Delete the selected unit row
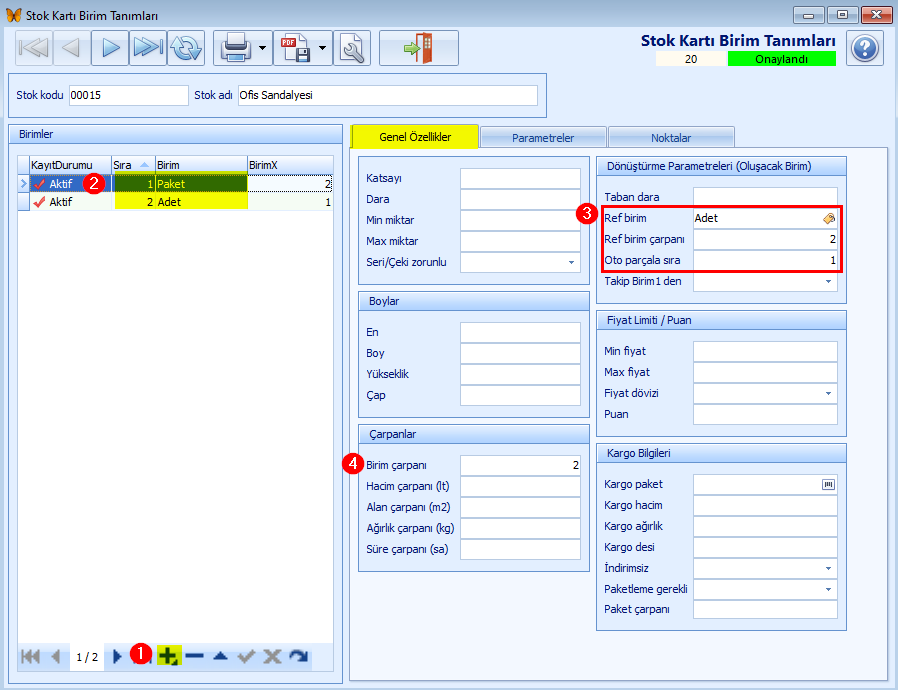The height and width of the screenshot is (690, 898). click(x=195, y=656)
